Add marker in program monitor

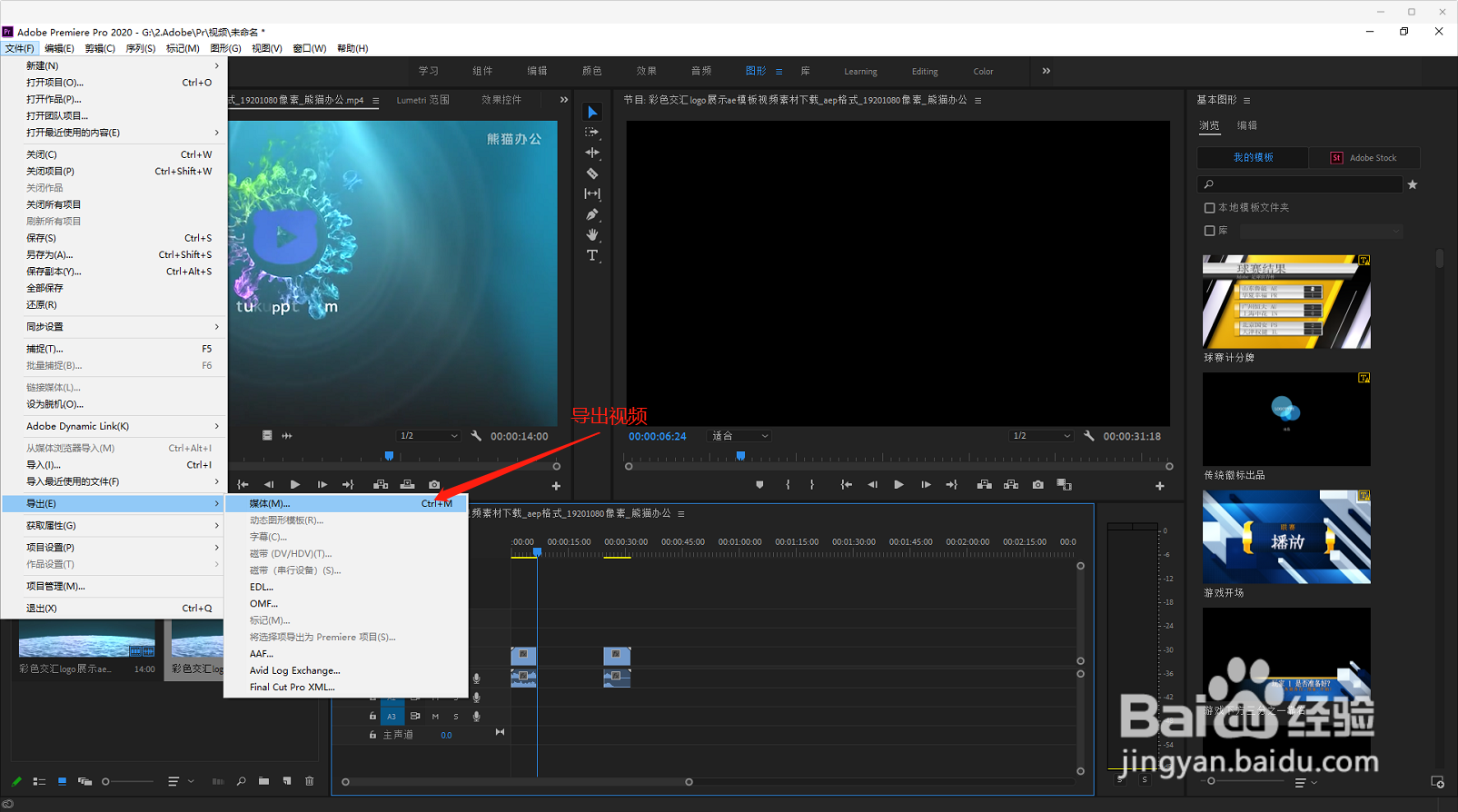tap(759, 485)
